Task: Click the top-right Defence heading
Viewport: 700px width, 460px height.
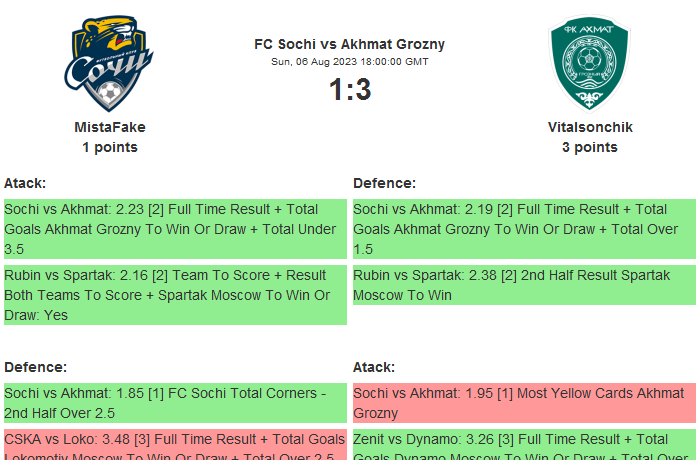Action: pos(385,183)
